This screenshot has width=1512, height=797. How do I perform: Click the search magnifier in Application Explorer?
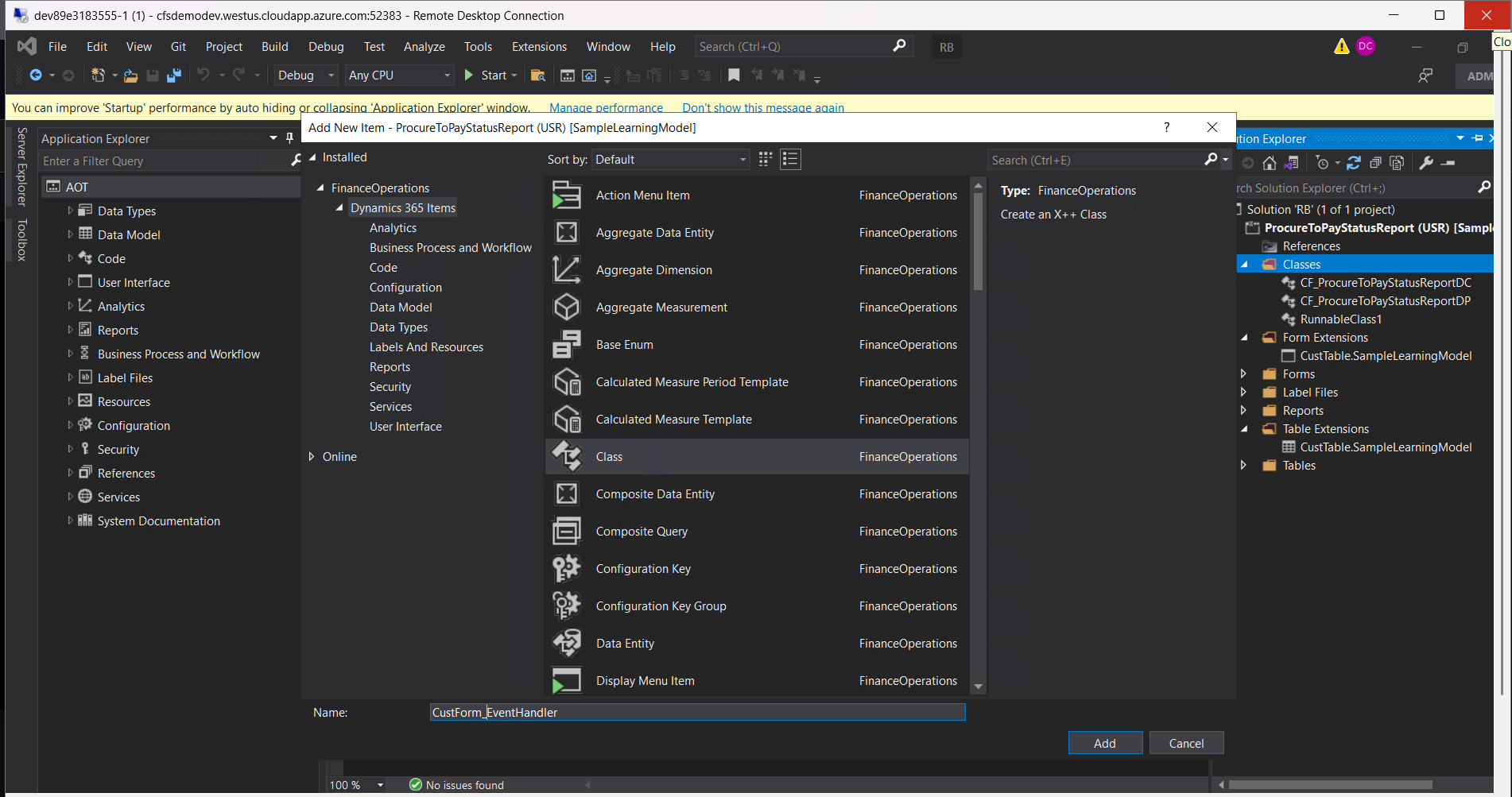coord(295,160)
